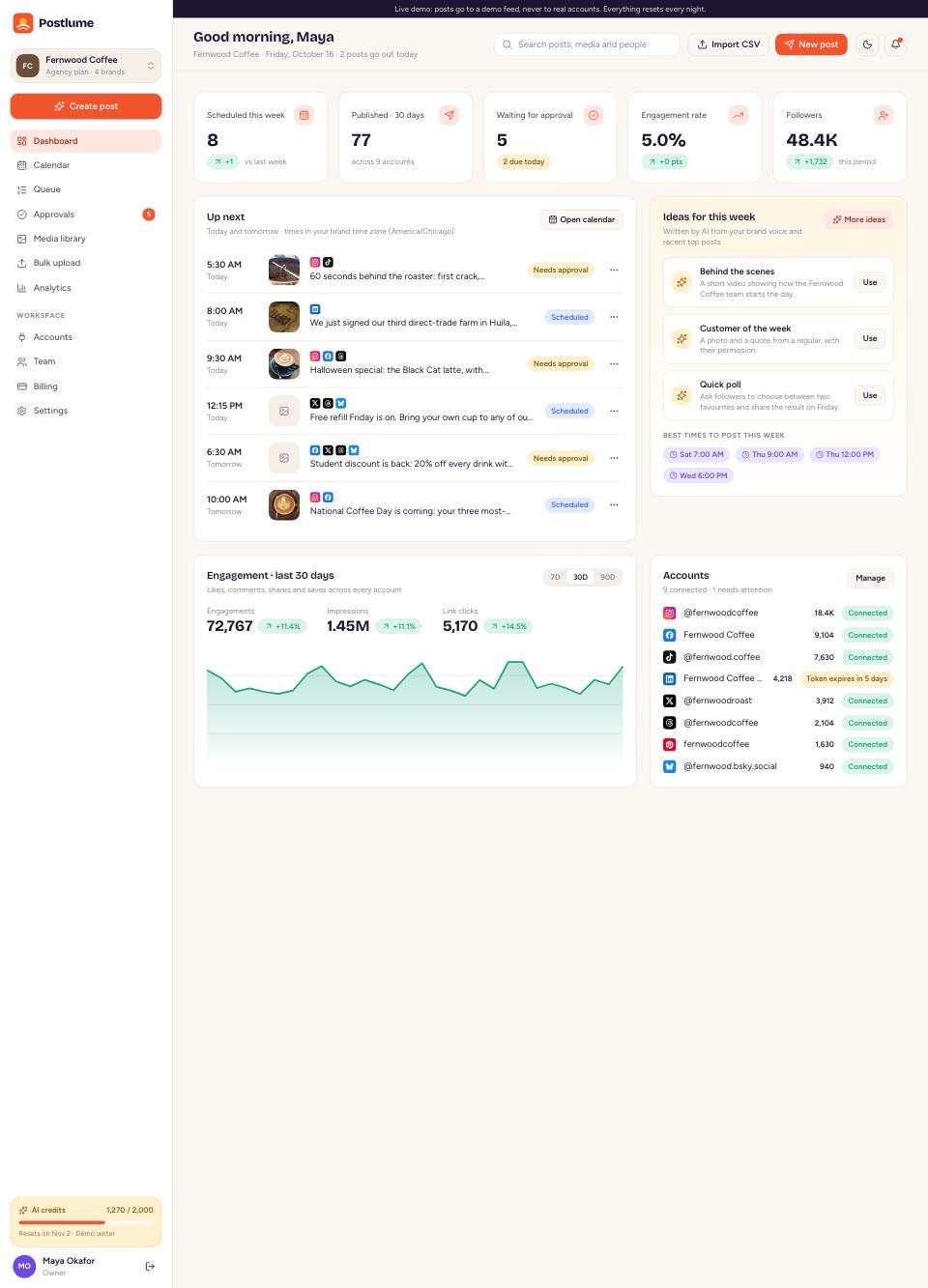Open workspace Accounts in the sidebar
Image resolution: width=928 pixels, height=1288 pixels.
[86, 337]
